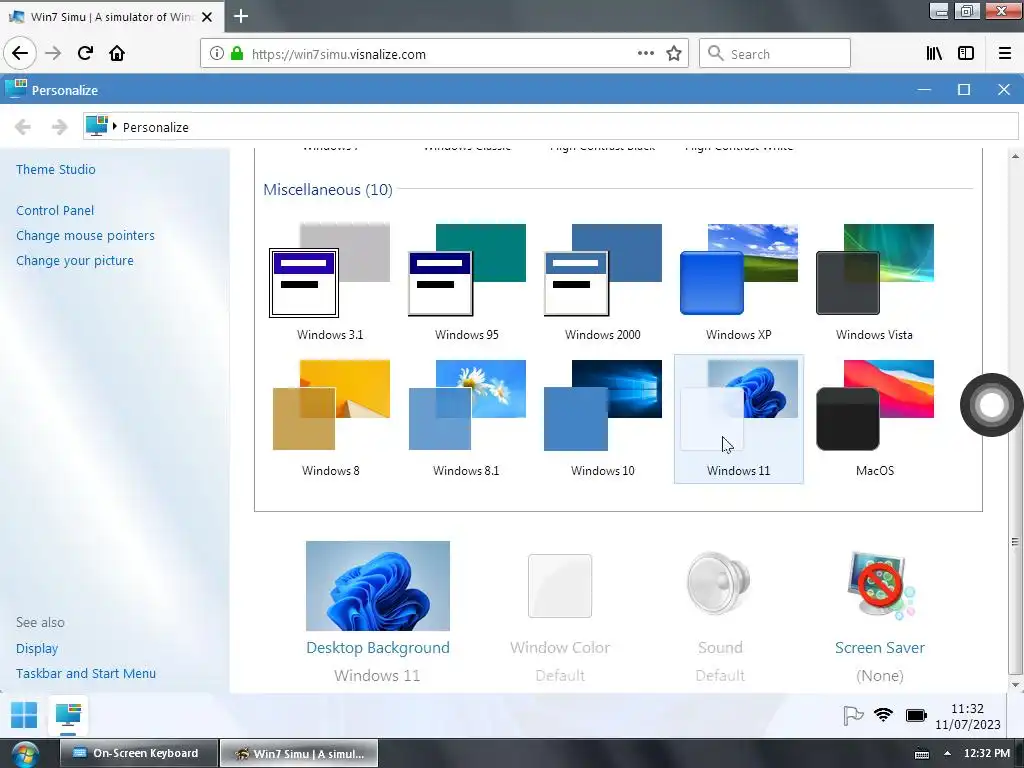Open Taskbar and Start Menu link
Screen dimensions: 1024x768
86,673
